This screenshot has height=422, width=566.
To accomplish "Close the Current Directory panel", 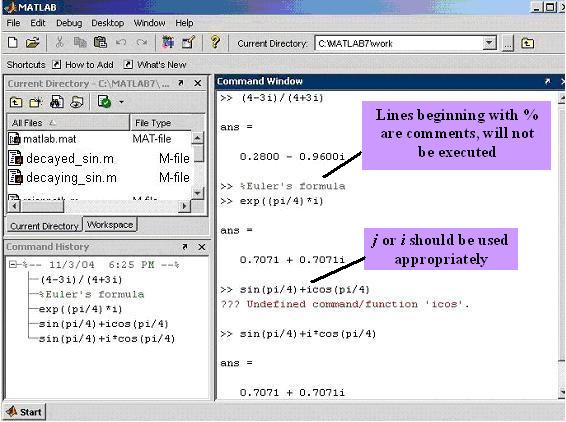I will pyautogui.click(x=198, y=83).
